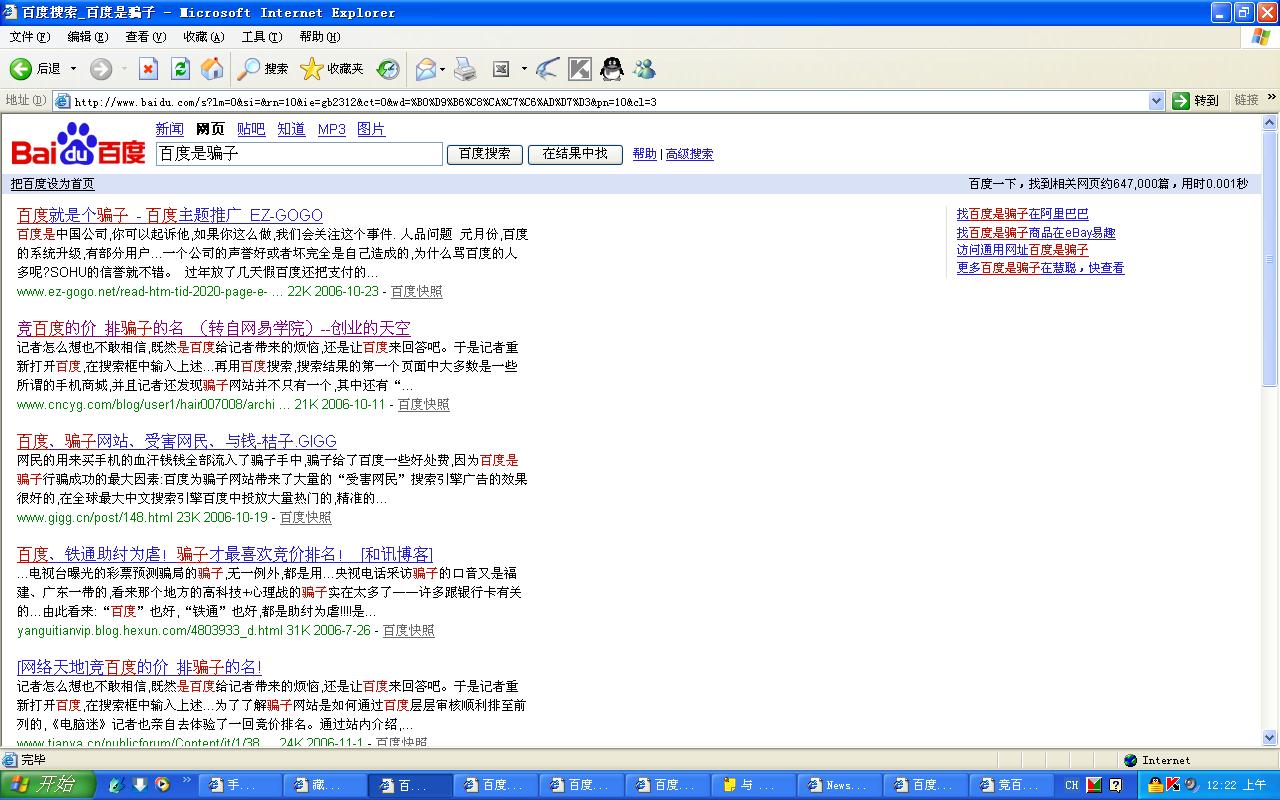This screenshot has height=800, width=1280.
Task: Expand the 链接 links toolbar chevron
Action: pyautogui.click(x=1272, y=98)
